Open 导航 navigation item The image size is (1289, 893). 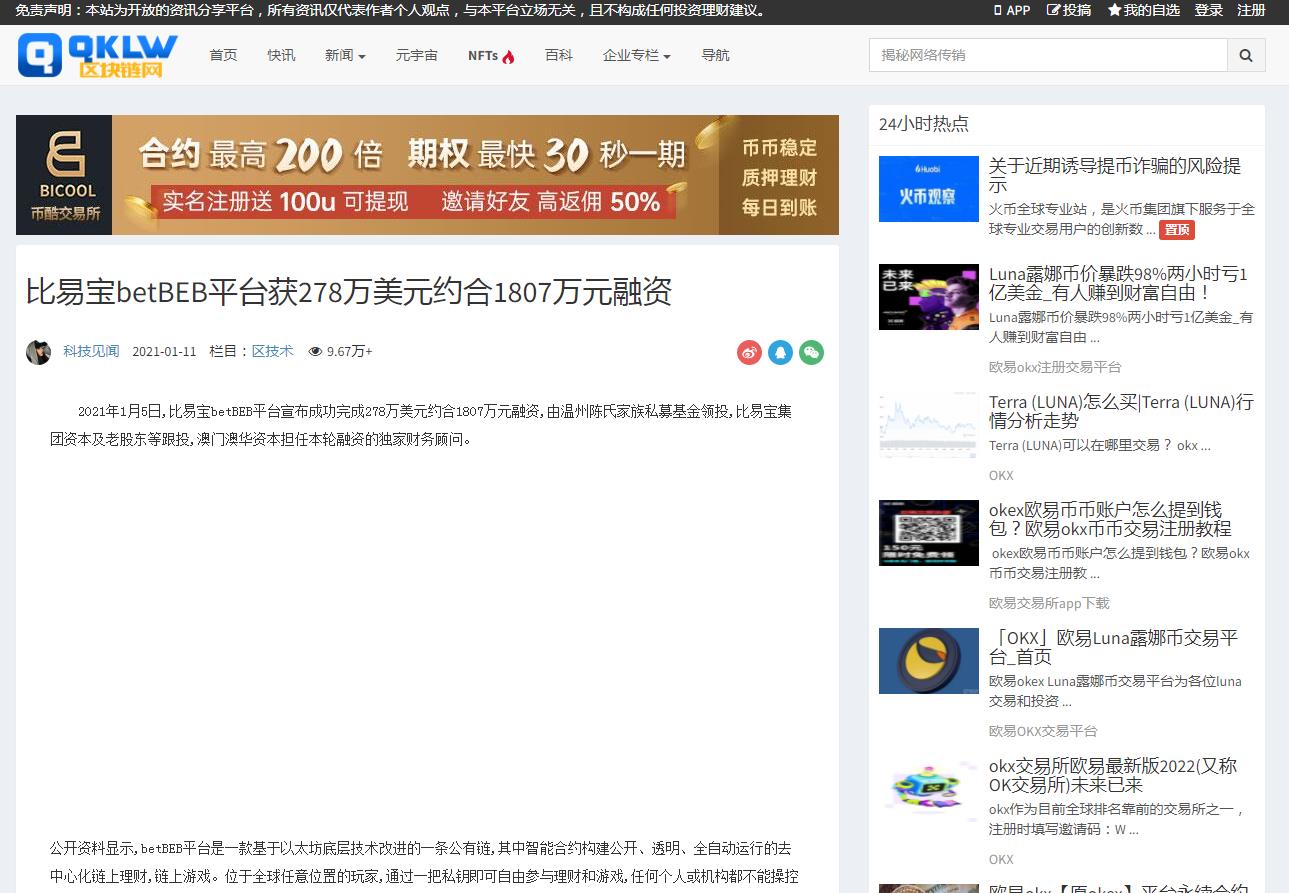click(715, 55)
